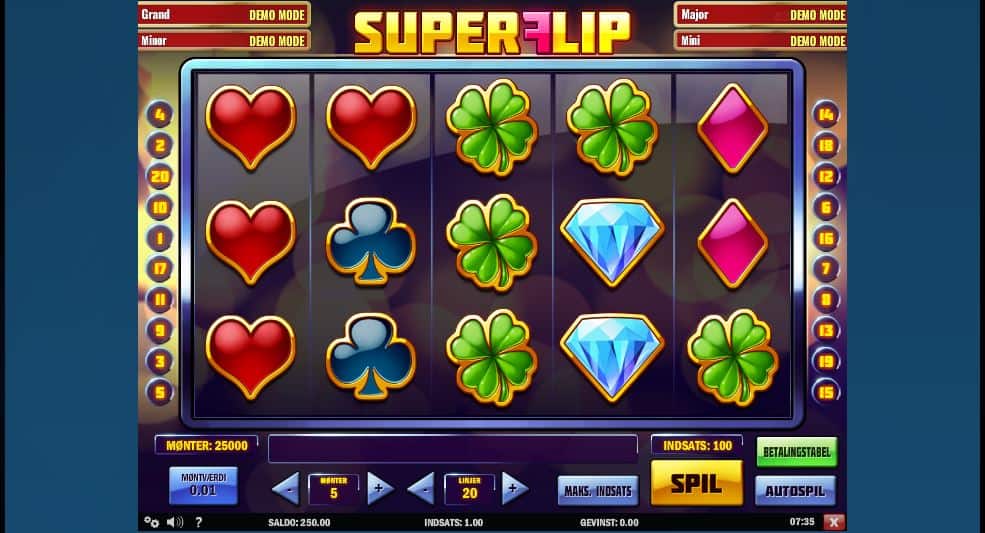
Task: Click the Major jackpot banner
Action: (x=761, y=14)
